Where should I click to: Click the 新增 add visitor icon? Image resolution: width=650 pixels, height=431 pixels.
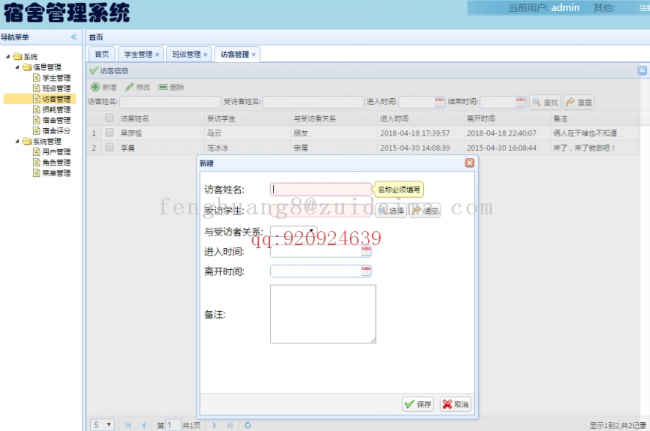click(x=95, y=87)
